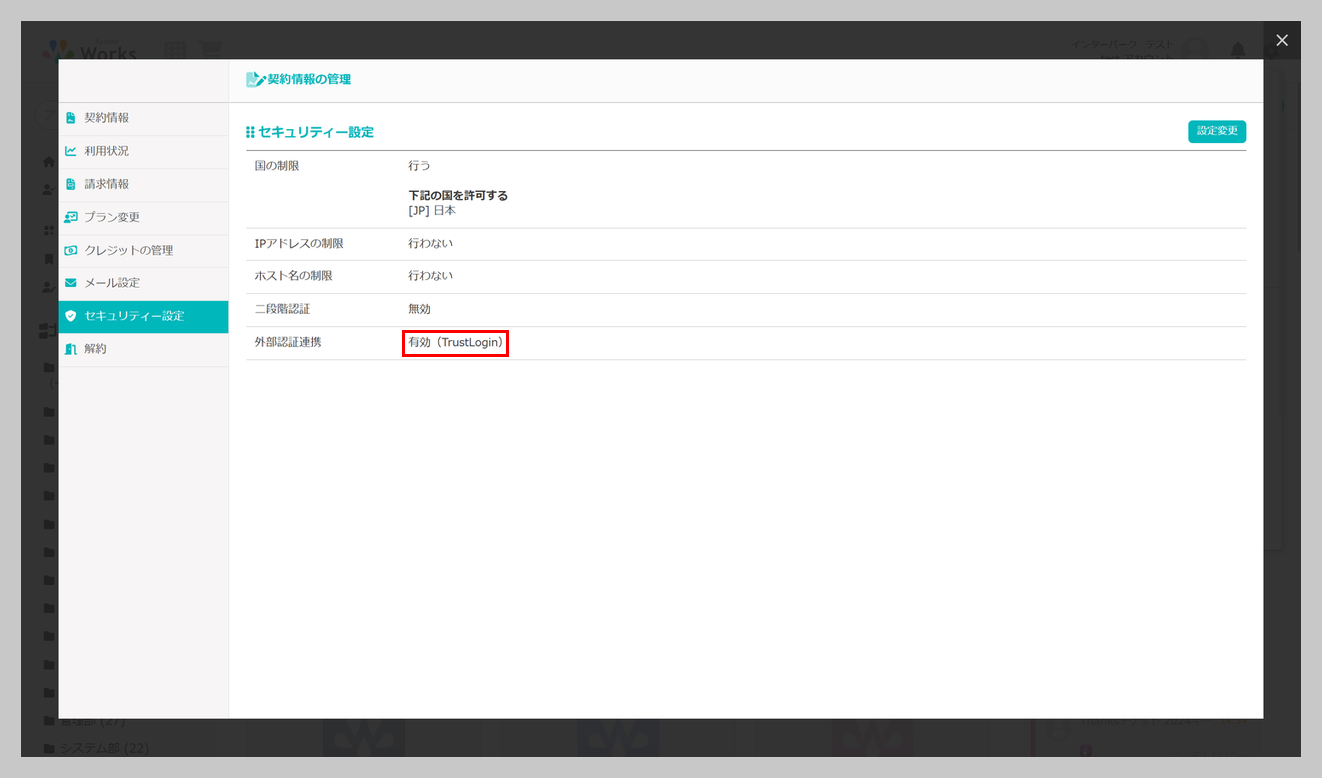Select 請求情報 in the sidebar
1322x778 pixels.
point(143,184)
